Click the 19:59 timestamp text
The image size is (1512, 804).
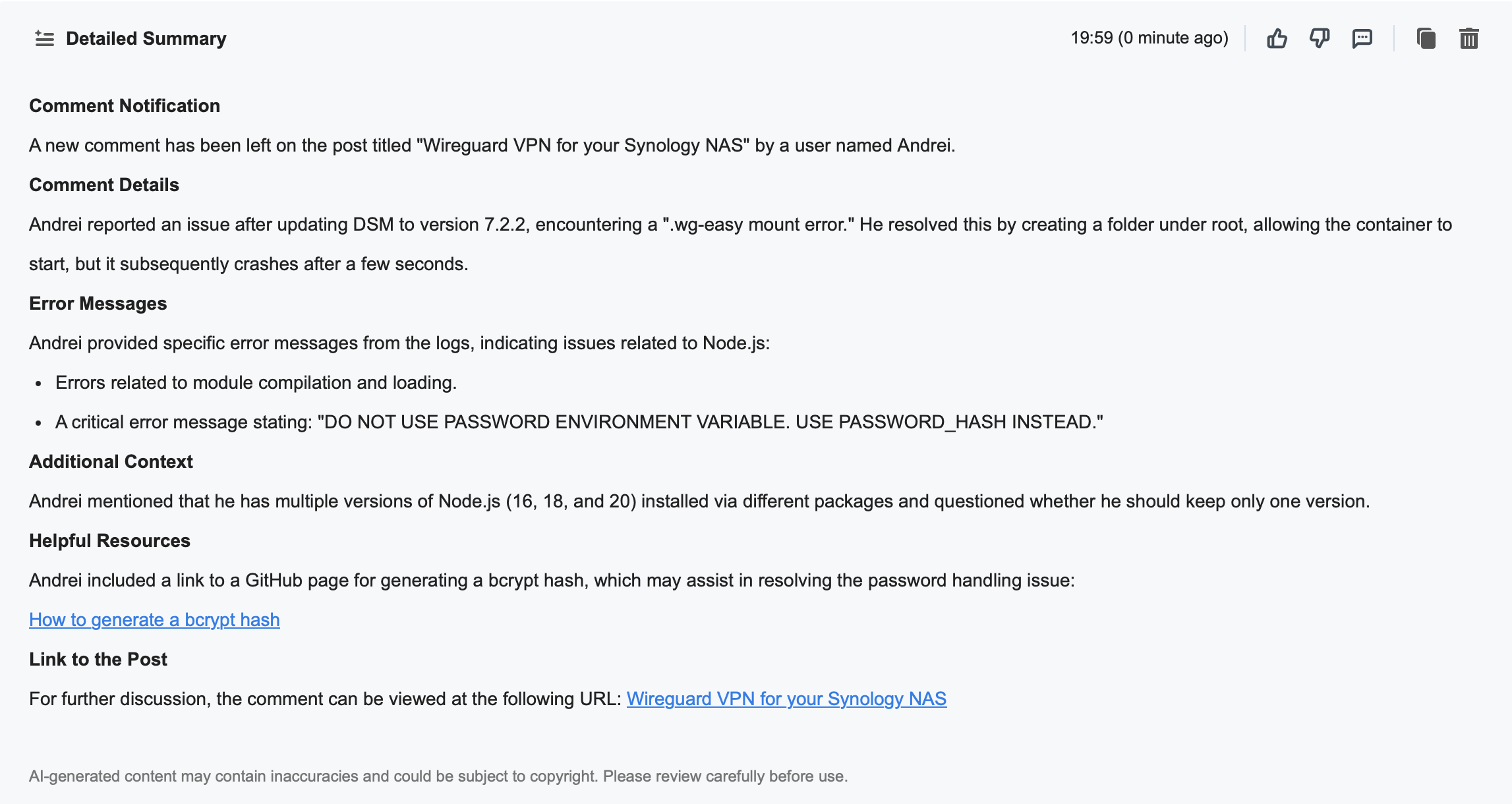(x=1149, y=38)
